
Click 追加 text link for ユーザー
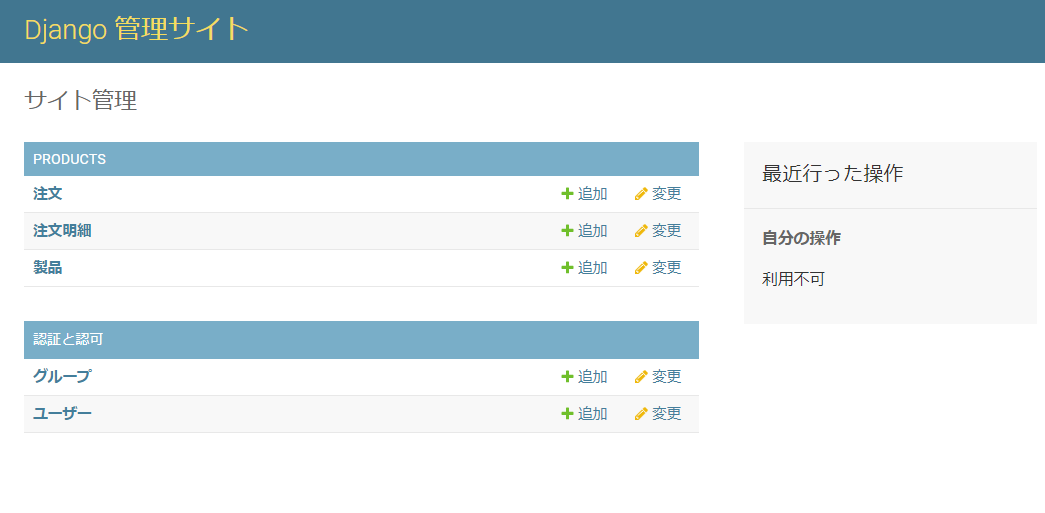pyautogui.click(x=592, y=414)
